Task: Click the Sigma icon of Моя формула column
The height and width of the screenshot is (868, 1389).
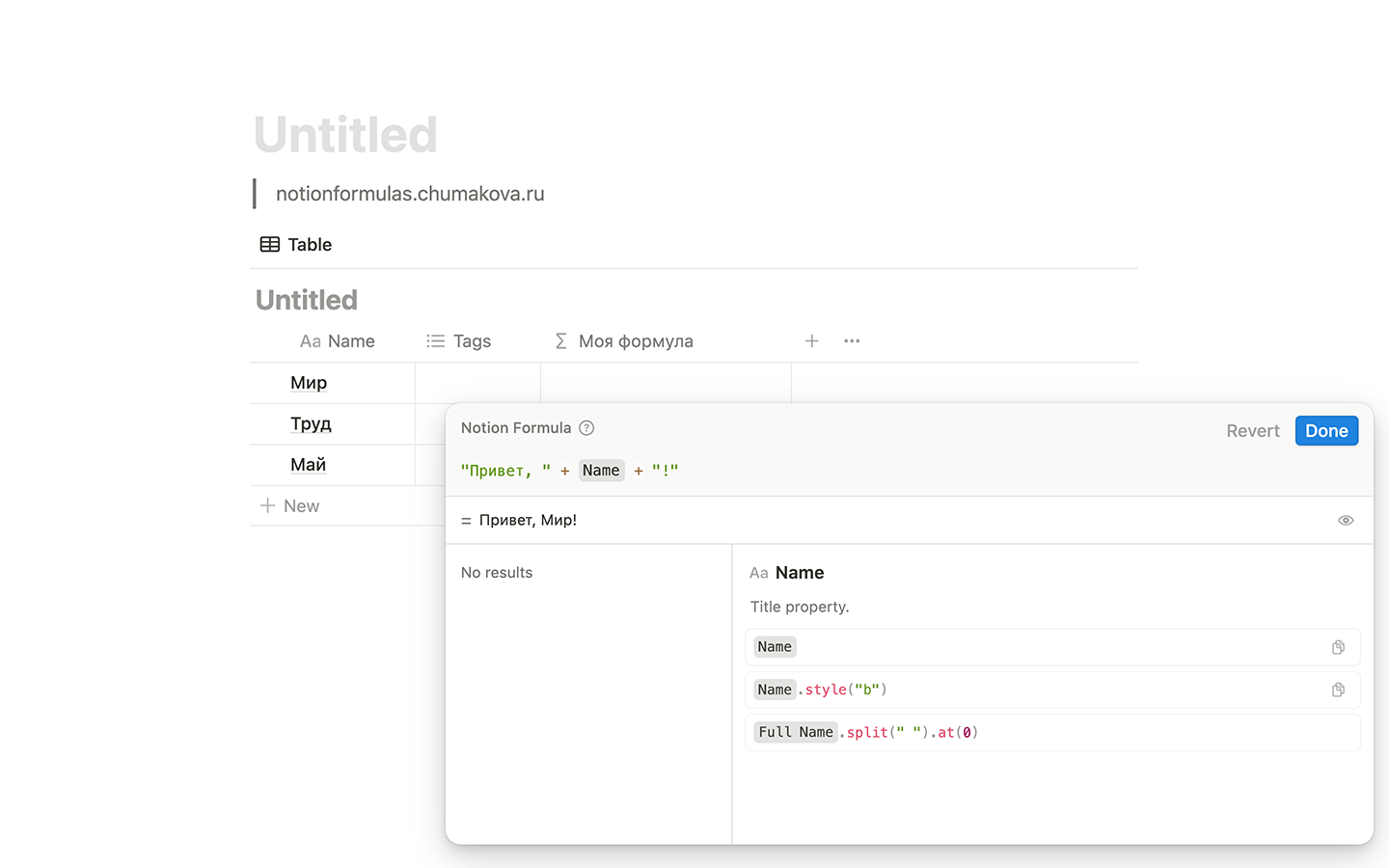Action: click(x=560, y=341)
